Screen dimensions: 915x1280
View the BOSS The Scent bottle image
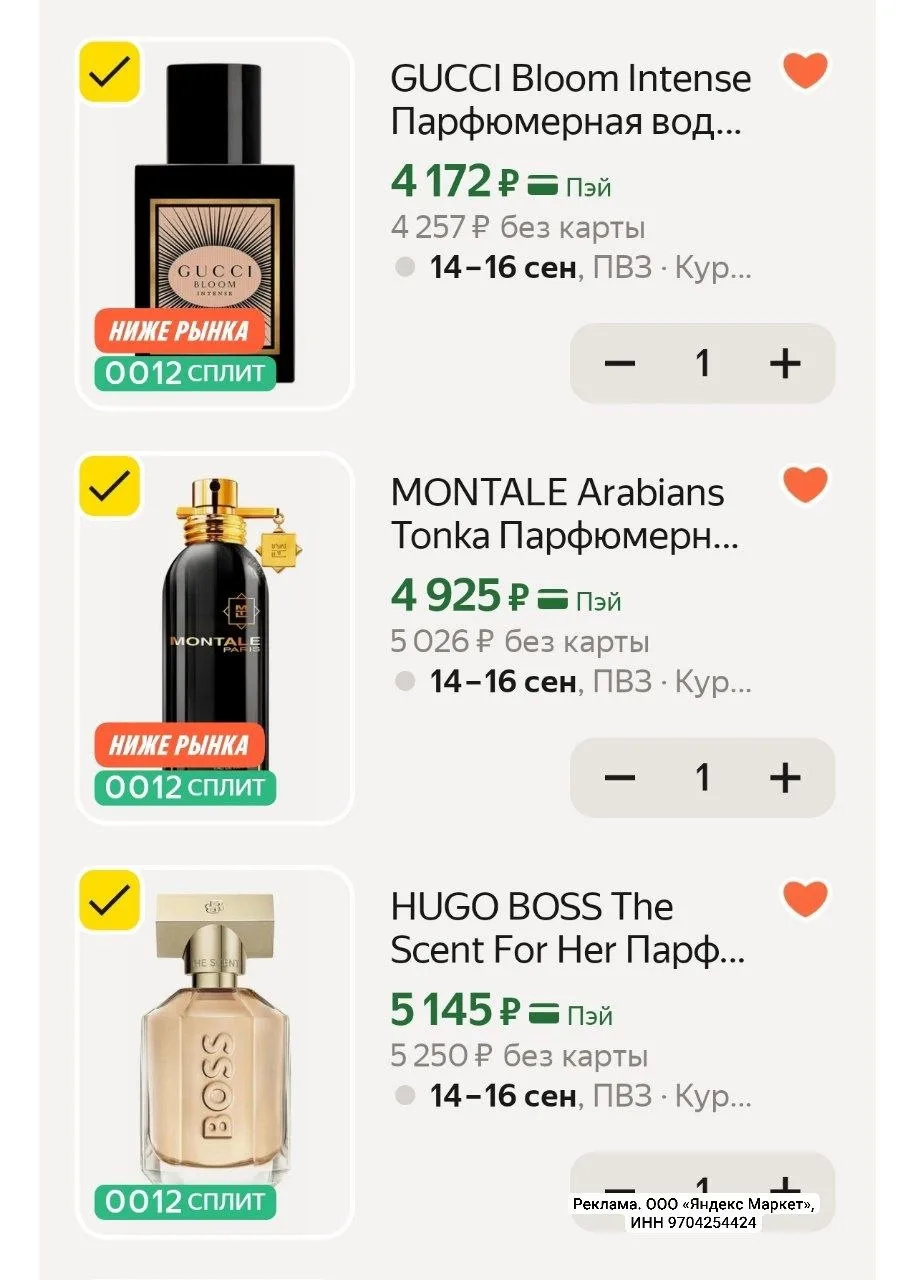pyautogui.click(x=215, y=1040)
